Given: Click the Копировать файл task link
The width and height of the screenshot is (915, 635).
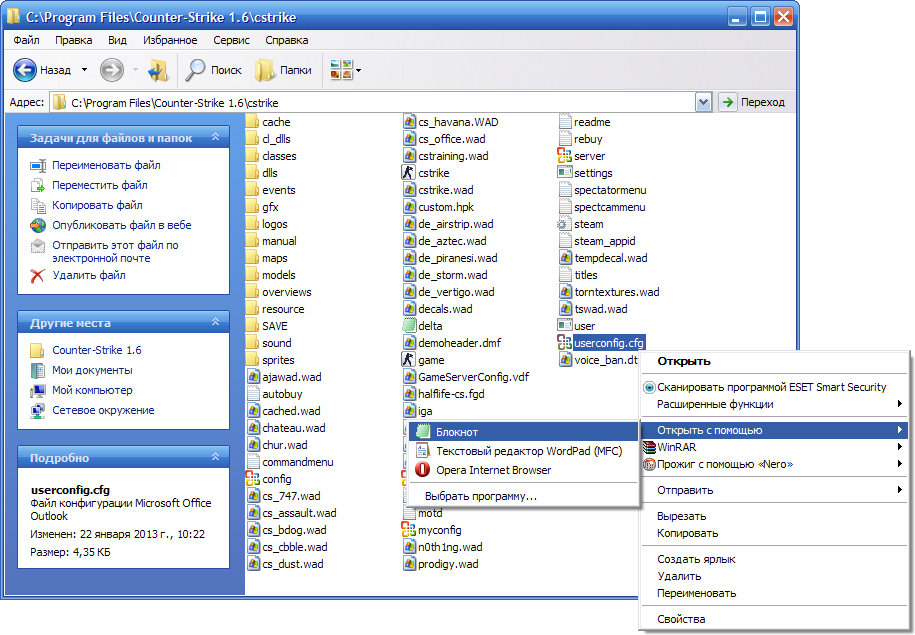Looking at the screenshot, I should (x=97, y=205).
